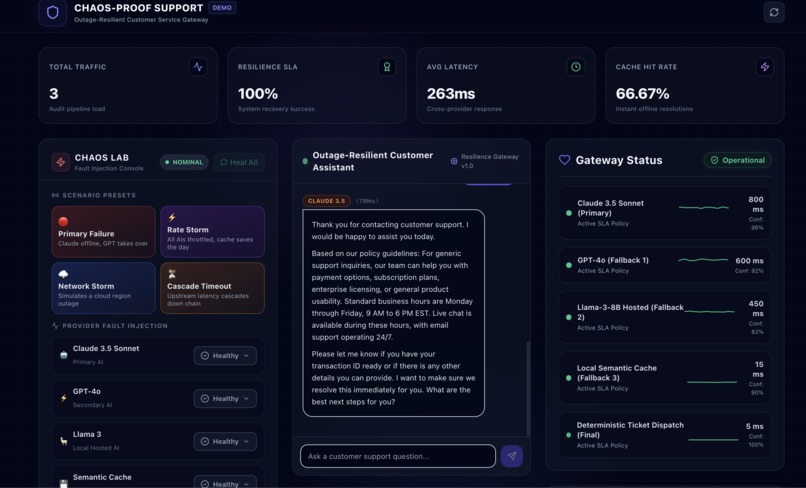The height and width of the screenshot is (488, 806).
Task: Click the 5 ms value for Ticket Dispatch
Action: click(x=754, y=426)
